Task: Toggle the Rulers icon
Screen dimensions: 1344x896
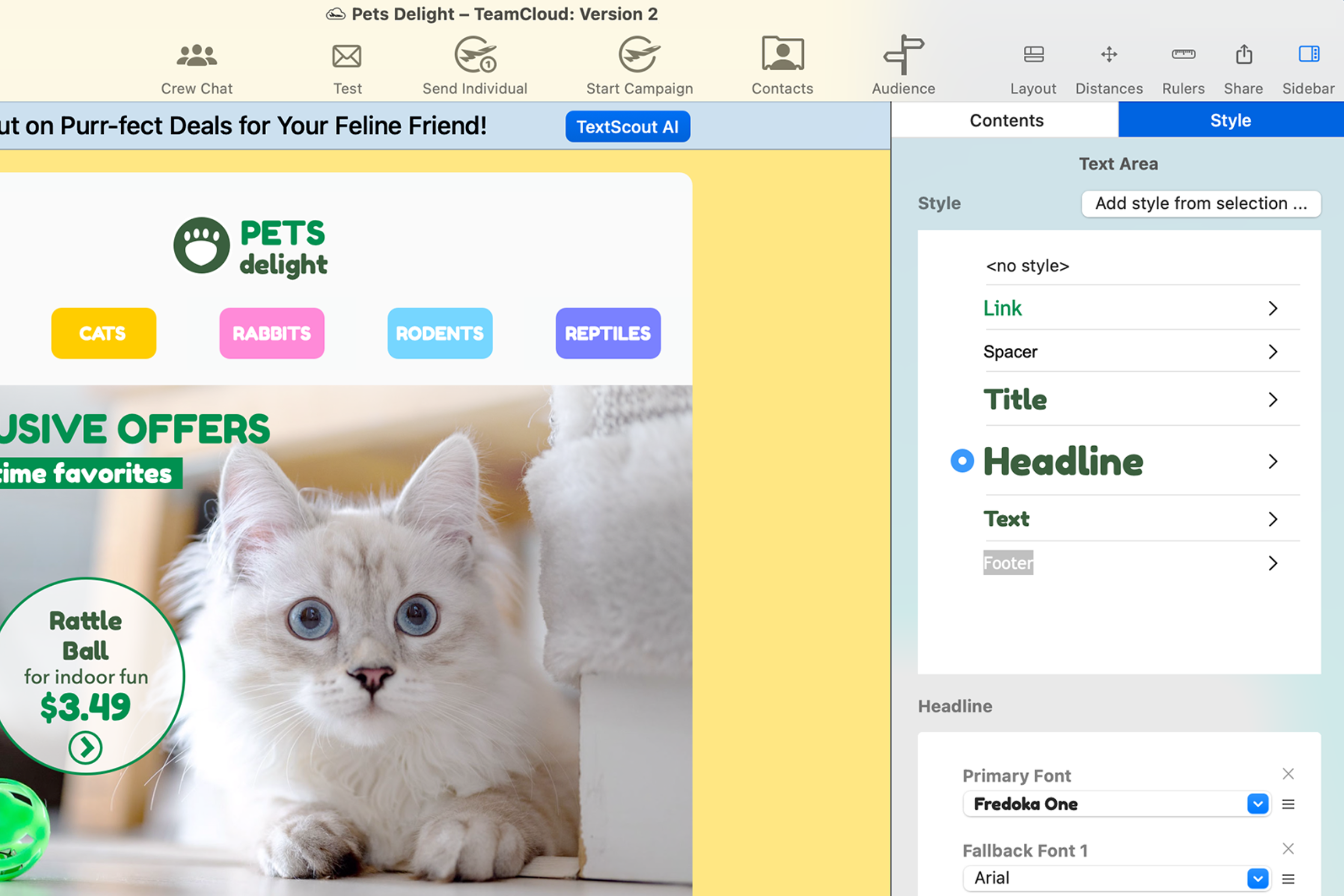Action: 1183,54
